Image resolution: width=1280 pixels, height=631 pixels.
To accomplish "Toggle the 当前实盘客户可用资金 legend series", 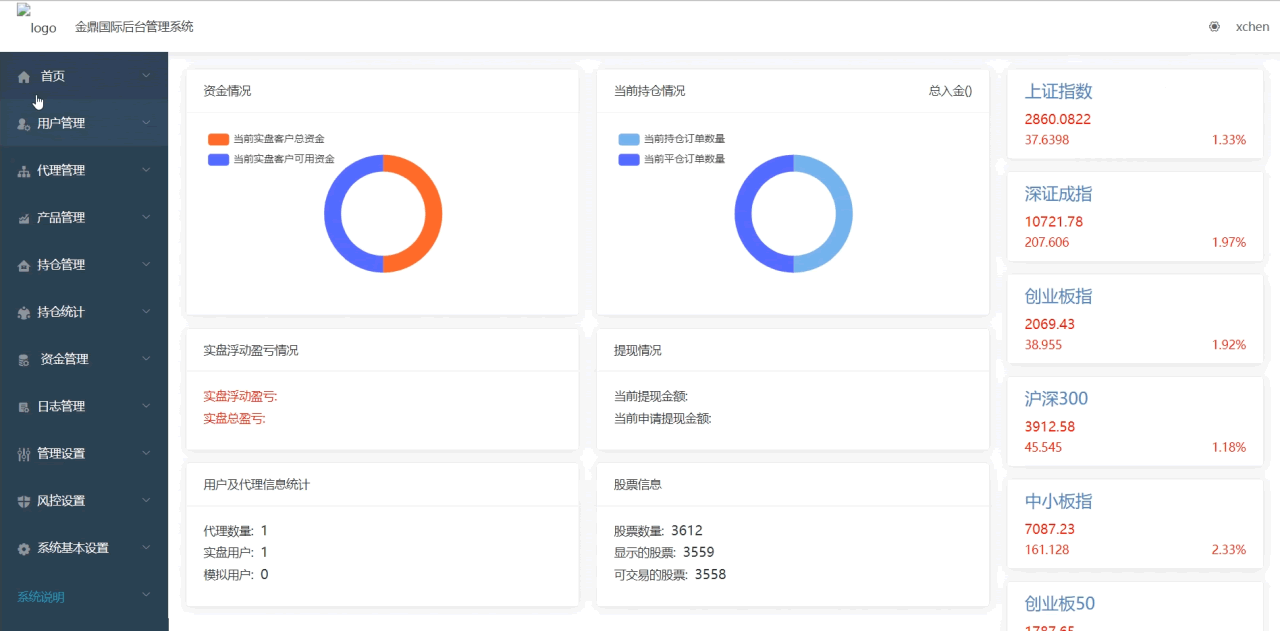I will point(218,159).
